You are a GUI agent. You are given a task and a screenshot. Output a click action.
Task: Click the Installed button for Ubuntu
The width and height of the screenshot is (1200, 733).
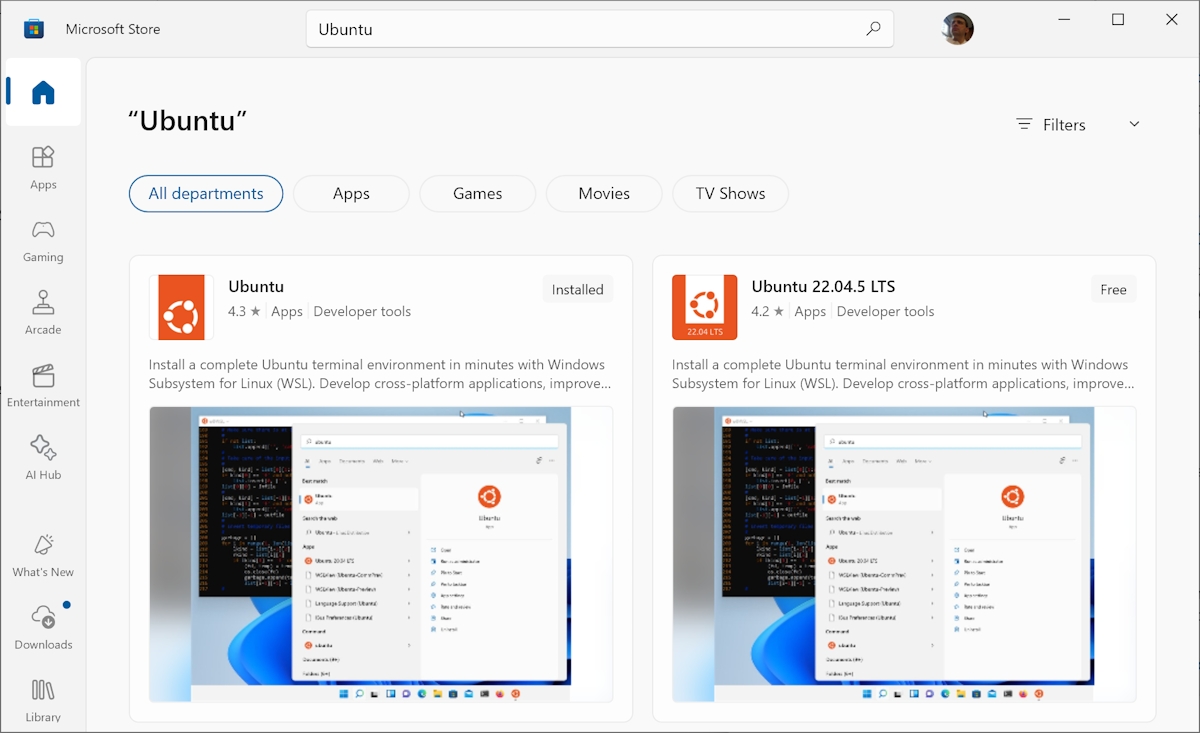tap(578, 290)
